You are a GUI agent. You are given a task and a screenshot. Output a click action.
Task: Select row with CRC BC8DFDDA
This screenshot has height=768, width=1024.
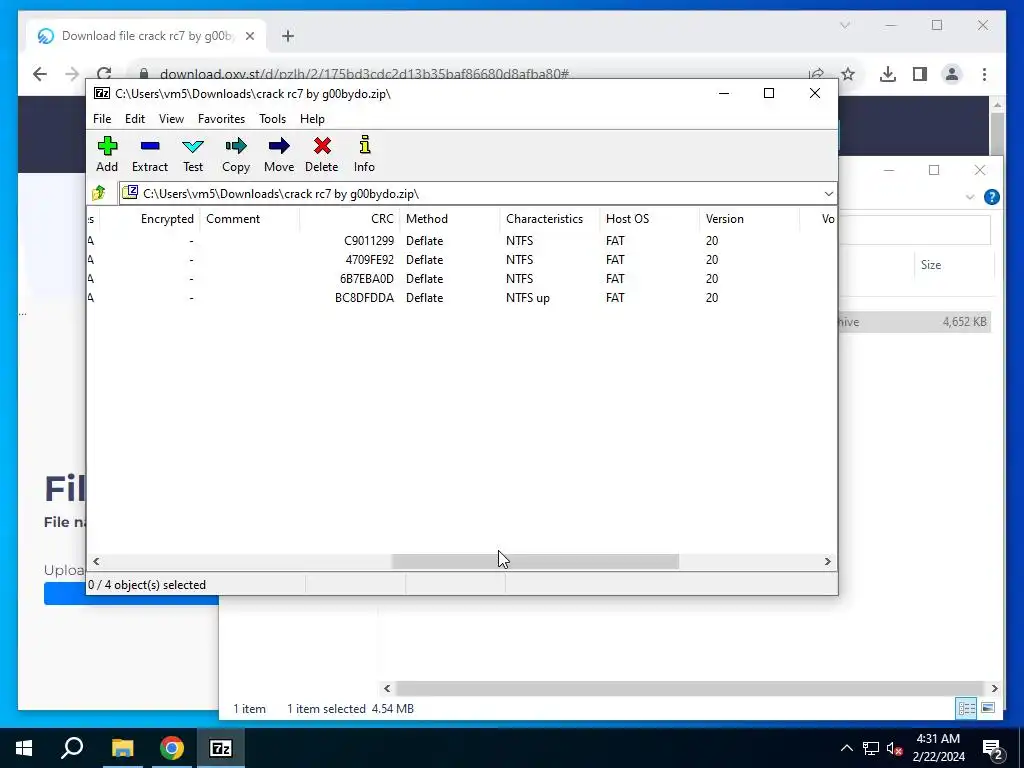(x=462, y=298)
